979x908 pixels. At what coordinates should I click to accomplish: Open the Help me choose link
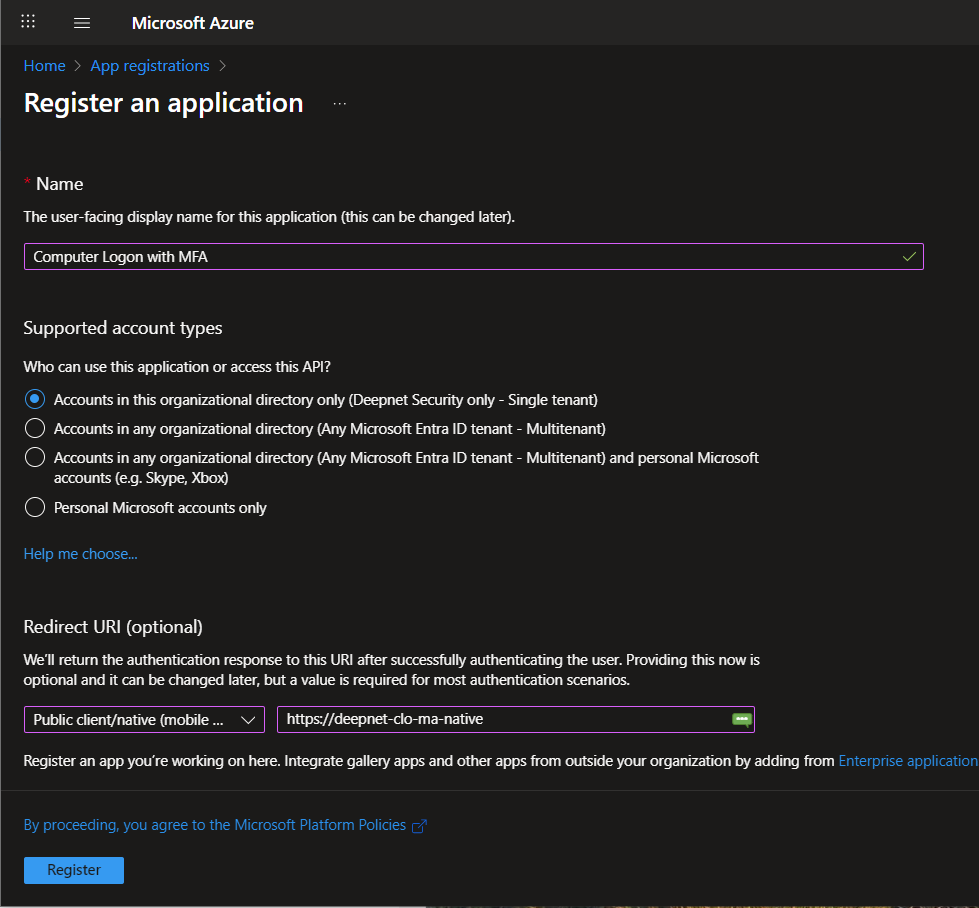click(80, 554)
